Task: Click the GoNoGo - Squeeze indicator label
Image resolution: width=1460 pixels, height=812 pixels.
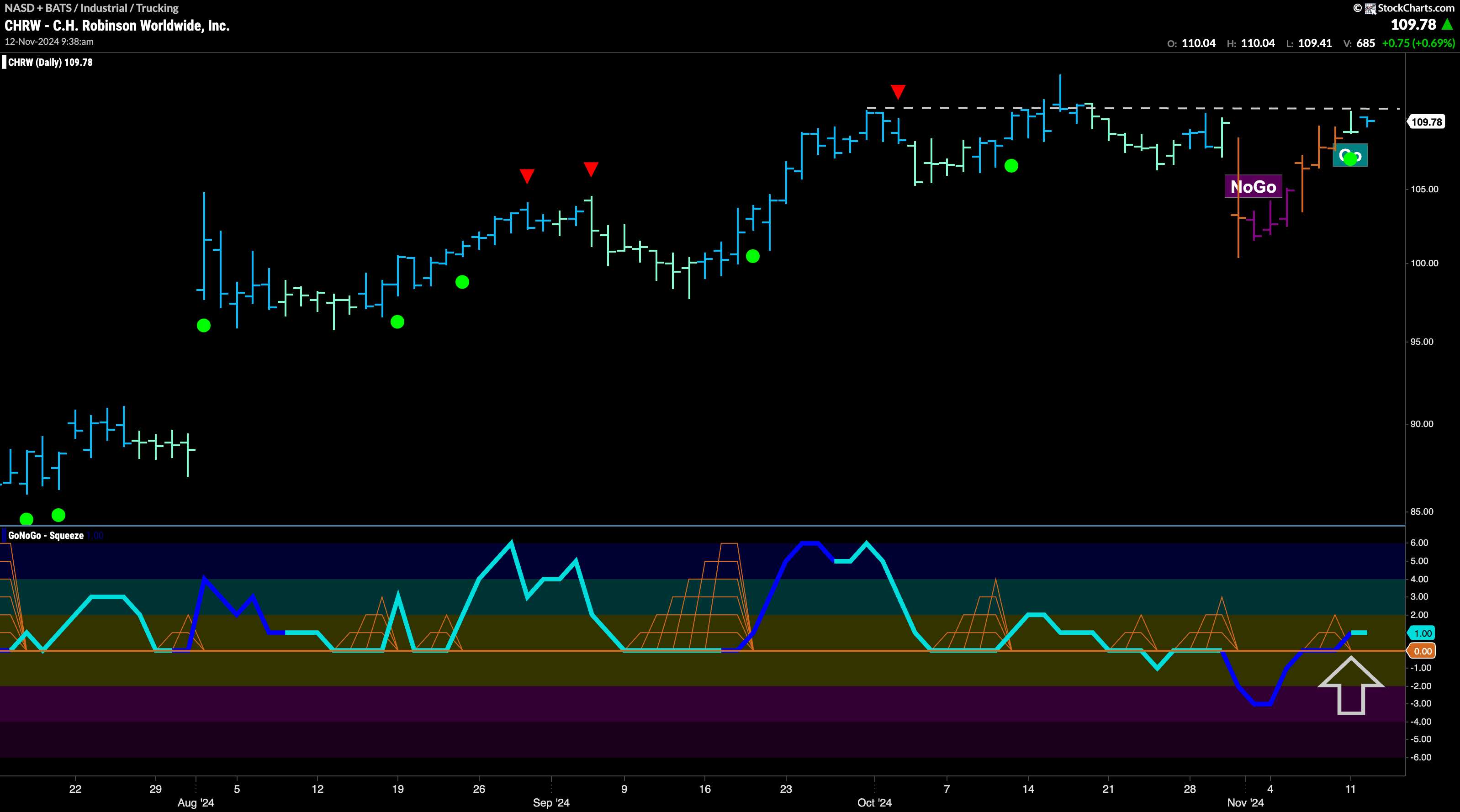Action: point(46,536)
